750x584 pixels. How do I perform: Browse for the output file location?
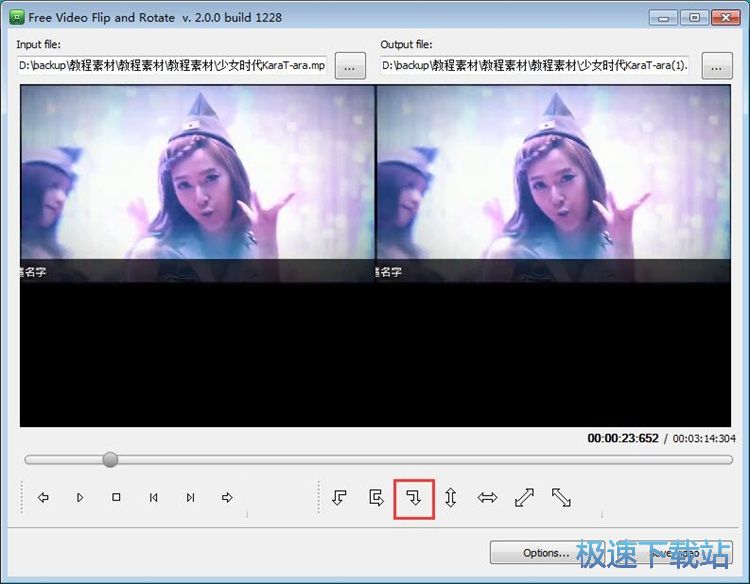[716, 66]
